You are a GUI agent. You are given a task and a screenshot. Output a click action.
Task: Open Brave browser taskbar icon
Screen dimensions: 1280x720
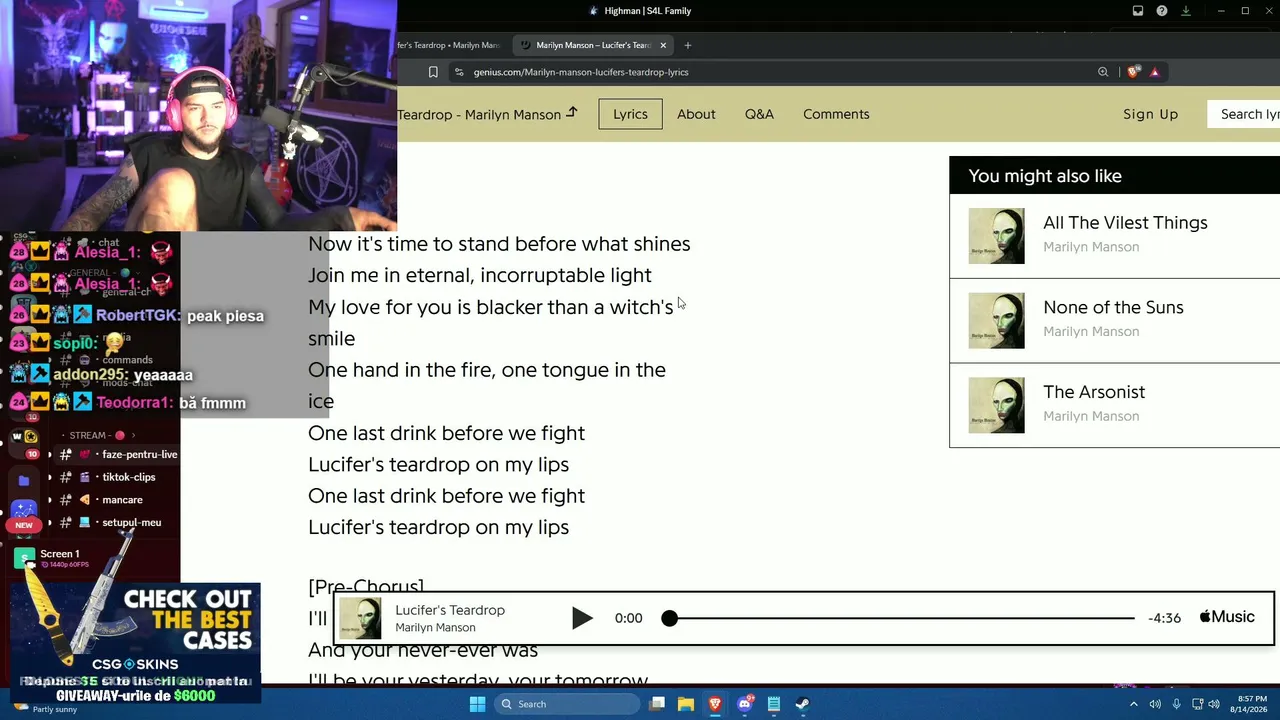coord(715,704)
